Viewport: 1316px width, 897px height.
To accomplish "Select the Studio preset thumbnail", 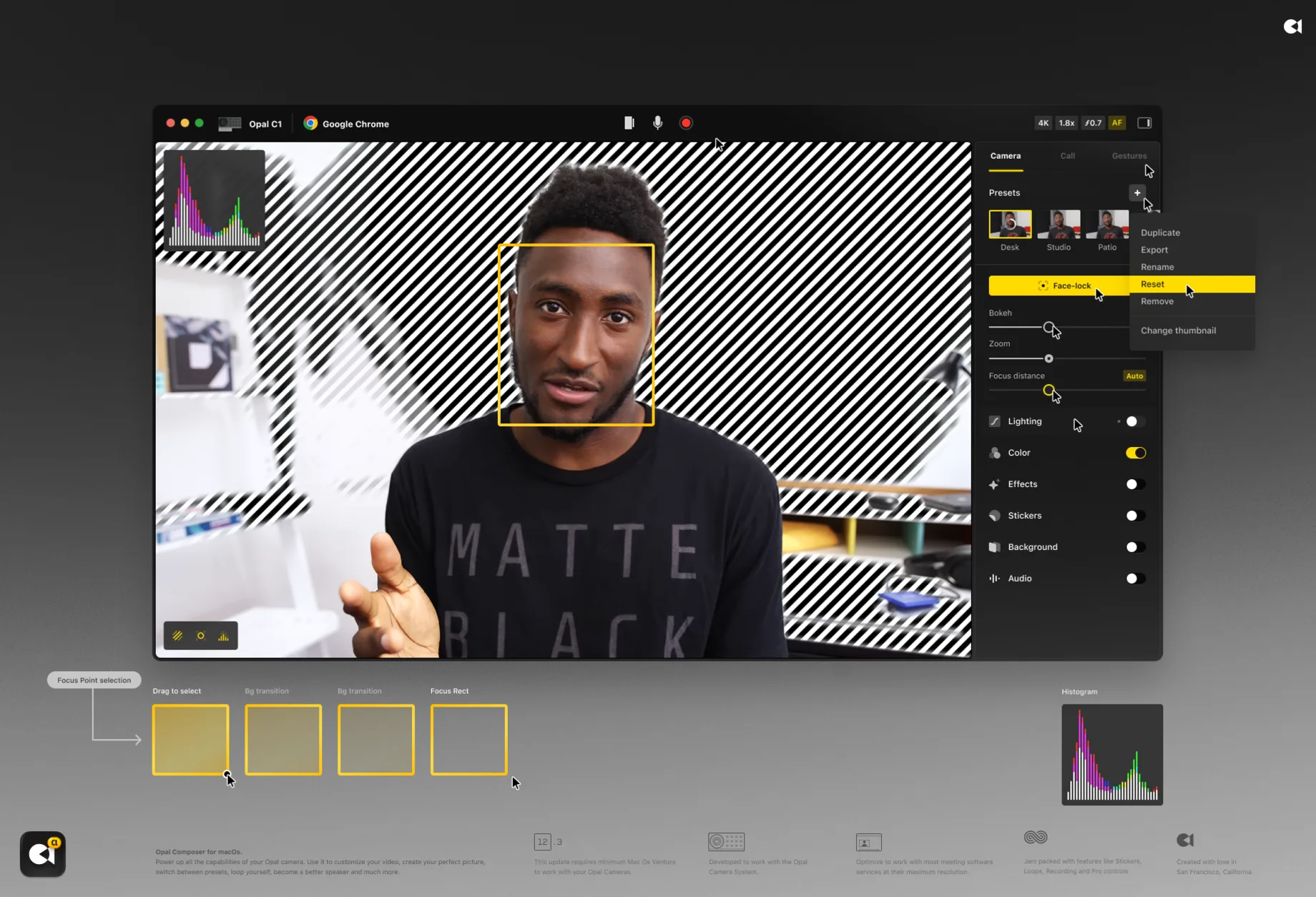I will (1059, 224).
